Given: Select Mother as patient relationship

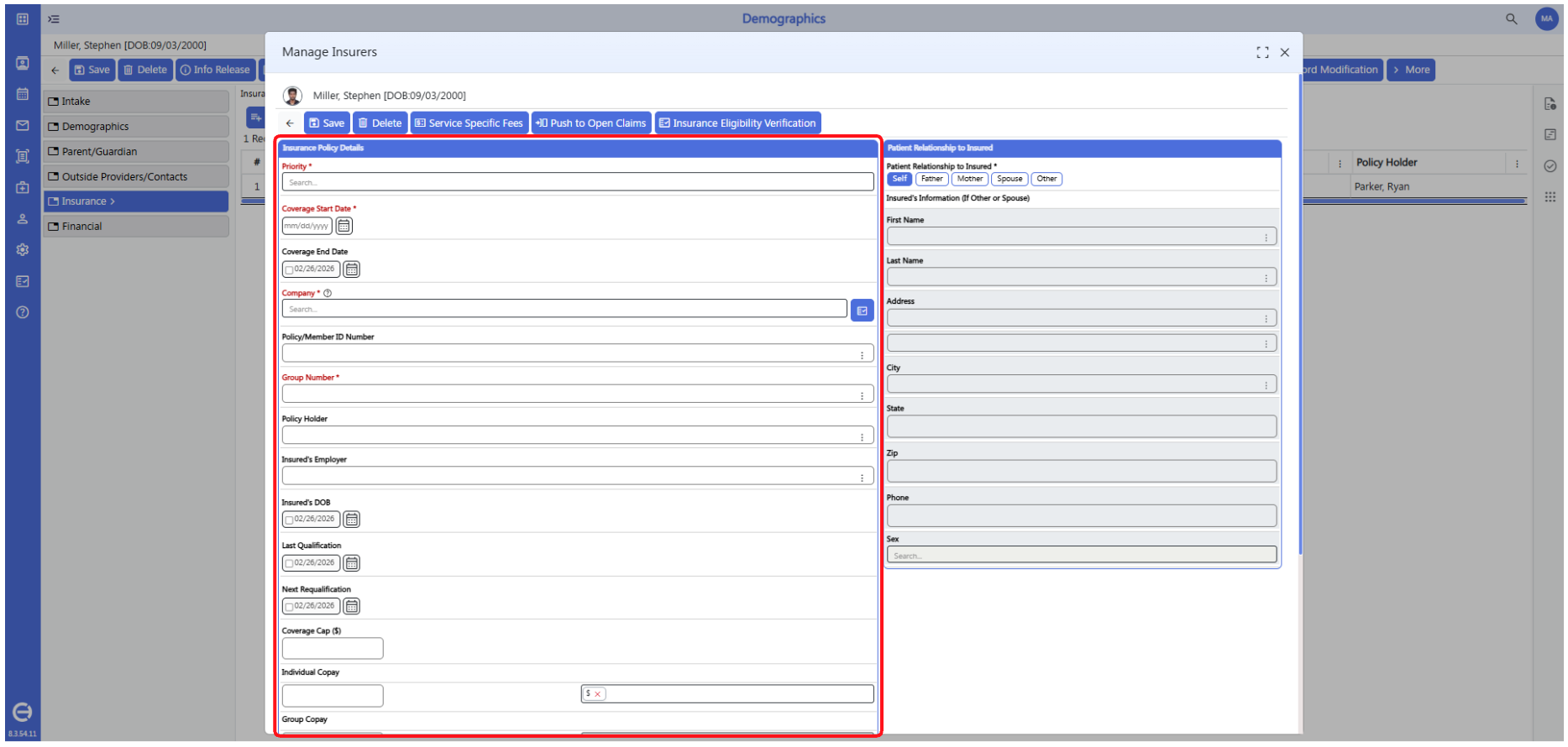Looking at the screenshot, I should [969, 179].
